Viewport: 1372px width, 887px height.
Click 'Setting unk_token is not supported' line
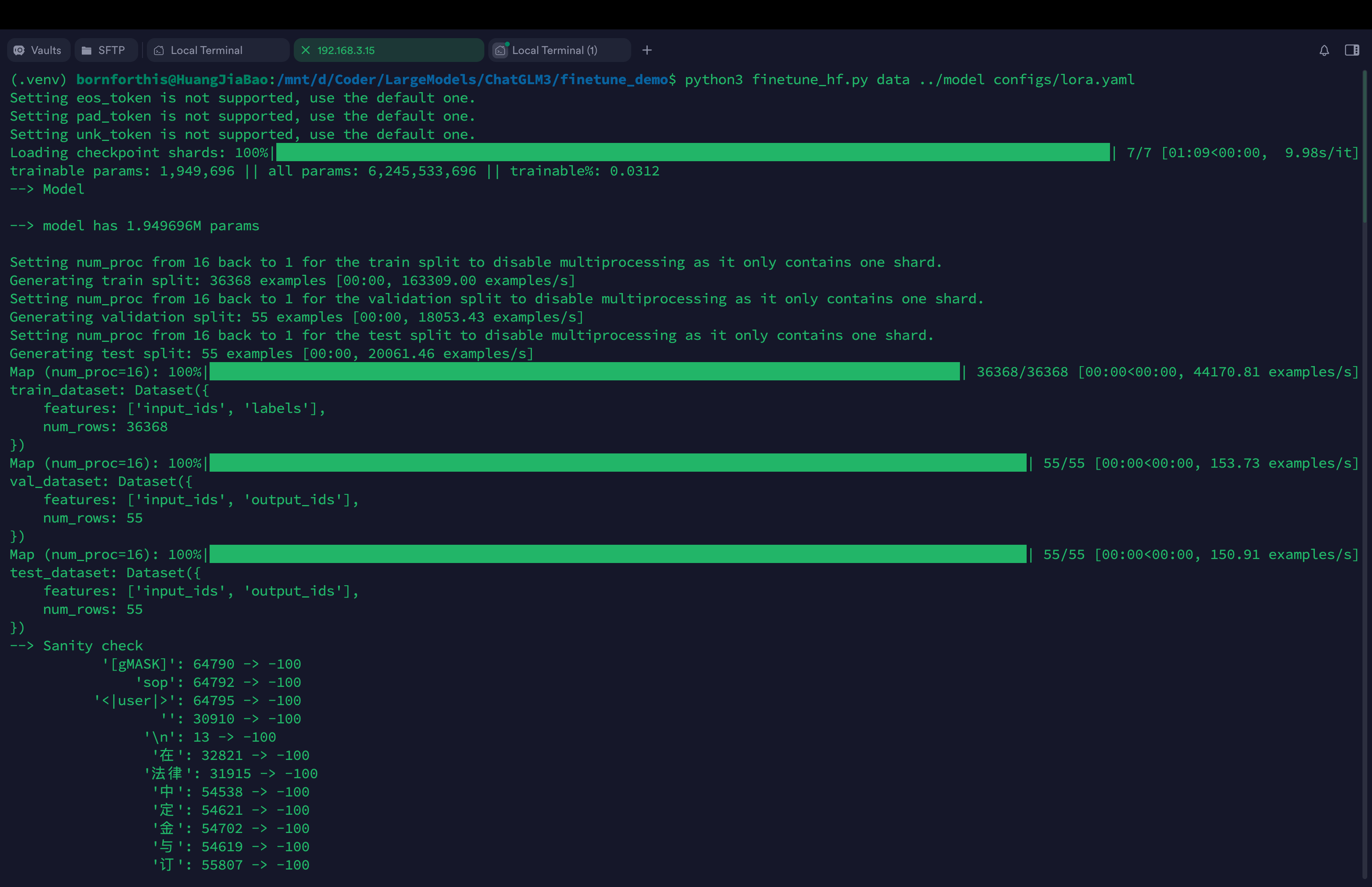point(243,134)
